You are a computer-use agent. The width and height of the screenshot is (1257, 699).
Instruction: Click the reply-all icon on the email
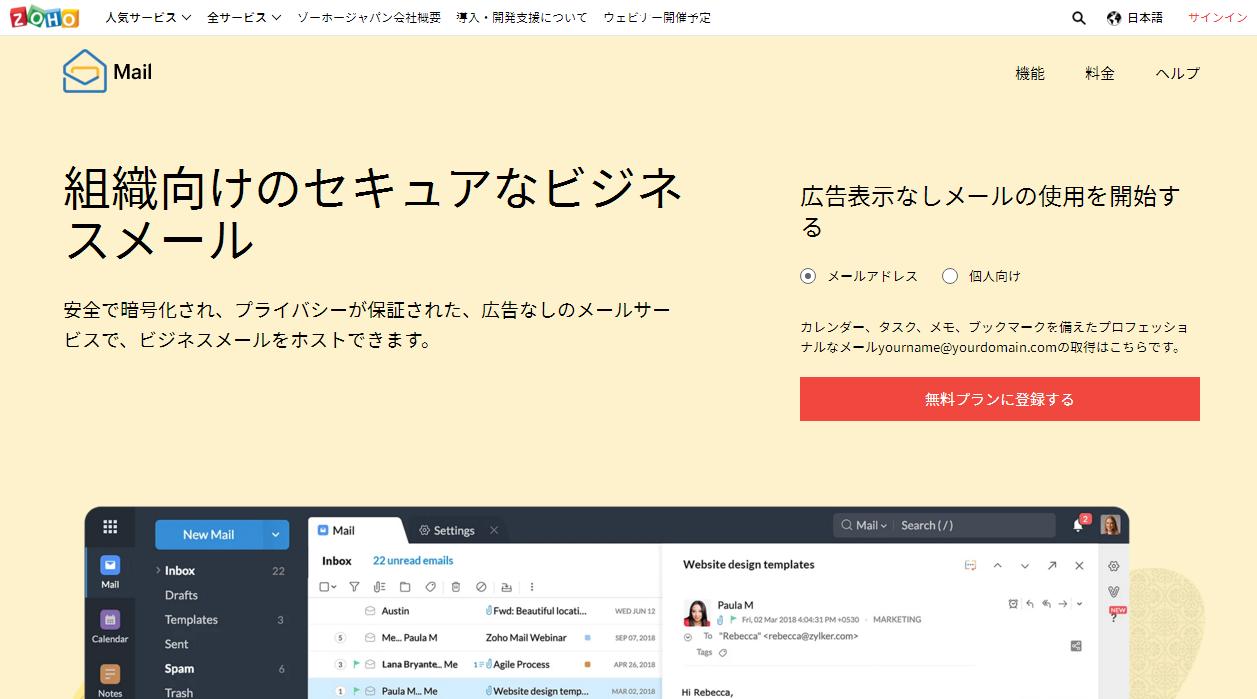pos(1046,604)
